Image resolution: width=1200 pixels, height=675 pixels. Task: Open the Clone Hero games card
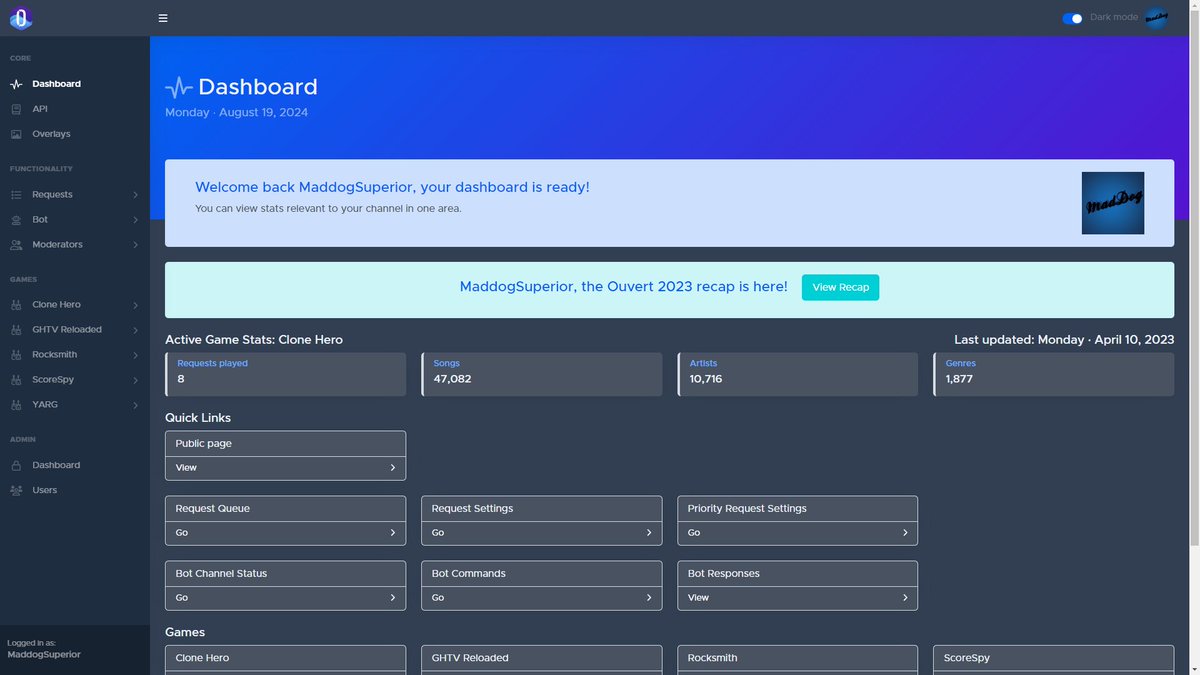pos(285,659)
